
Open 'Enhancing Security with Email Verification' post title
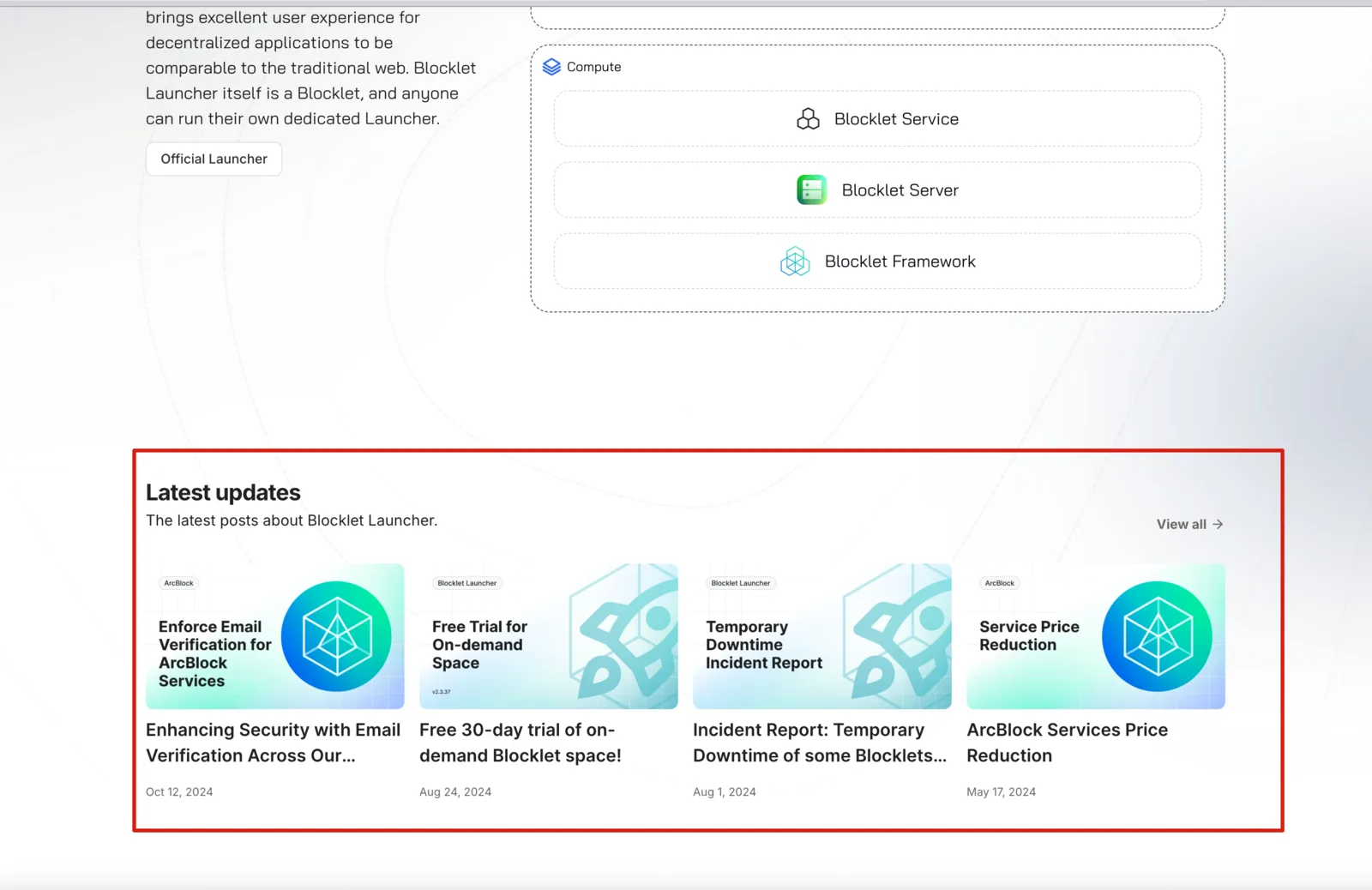274,743
